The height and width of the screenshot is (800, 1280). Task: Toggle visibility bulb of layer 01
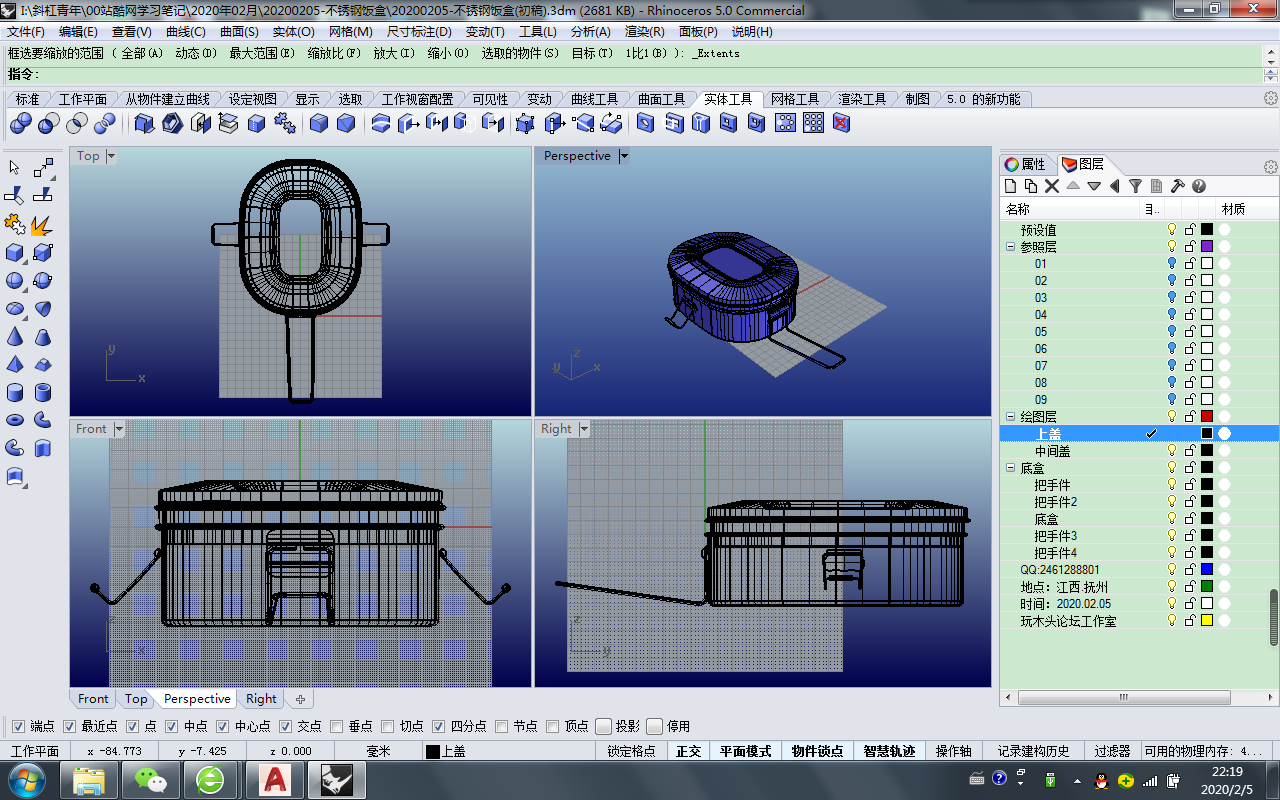coord(1172,264)
